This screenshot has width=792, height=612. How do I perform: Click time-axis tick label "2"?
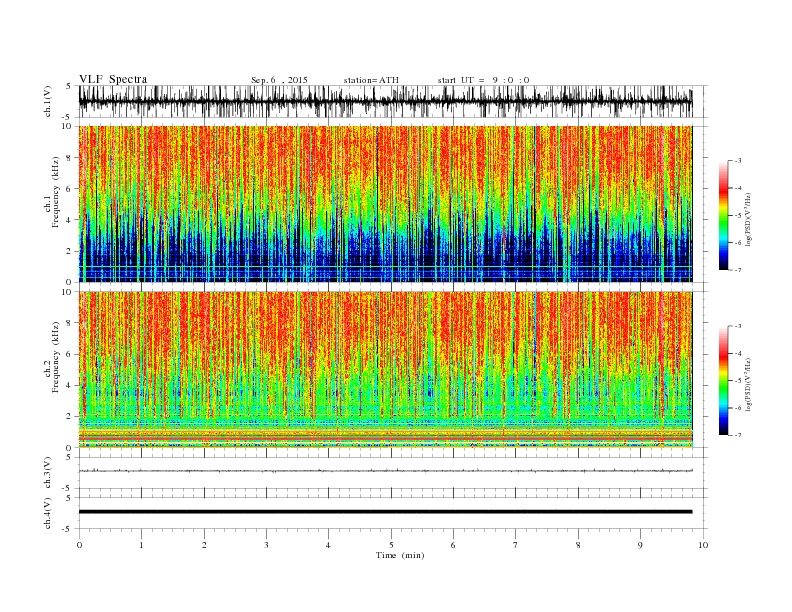click(x=204, y=545)
